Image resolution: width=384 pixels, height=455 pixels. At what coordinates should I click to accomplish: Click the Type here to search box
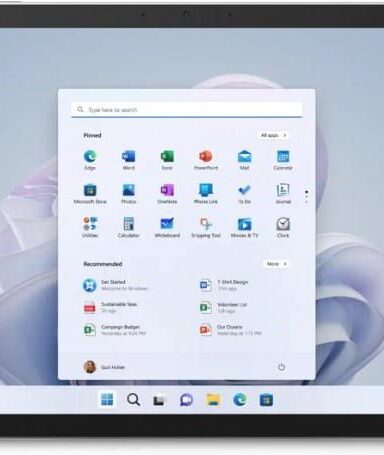pos(187,109)
